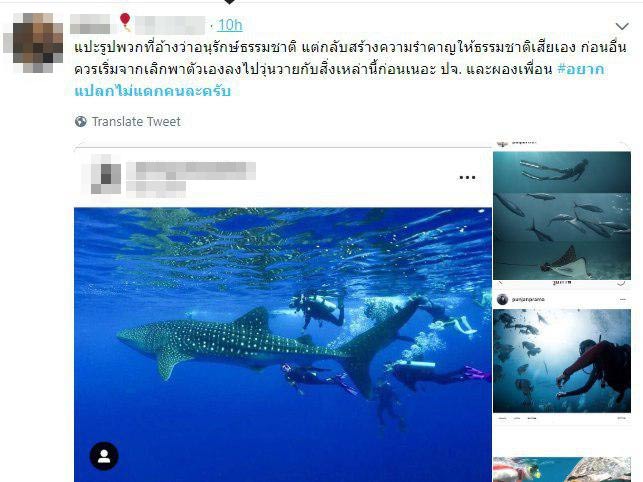This screenshot has width=643, height=482.
Task: Click the red balloon emoji beside the username
Action: click(x=125, y=22)
